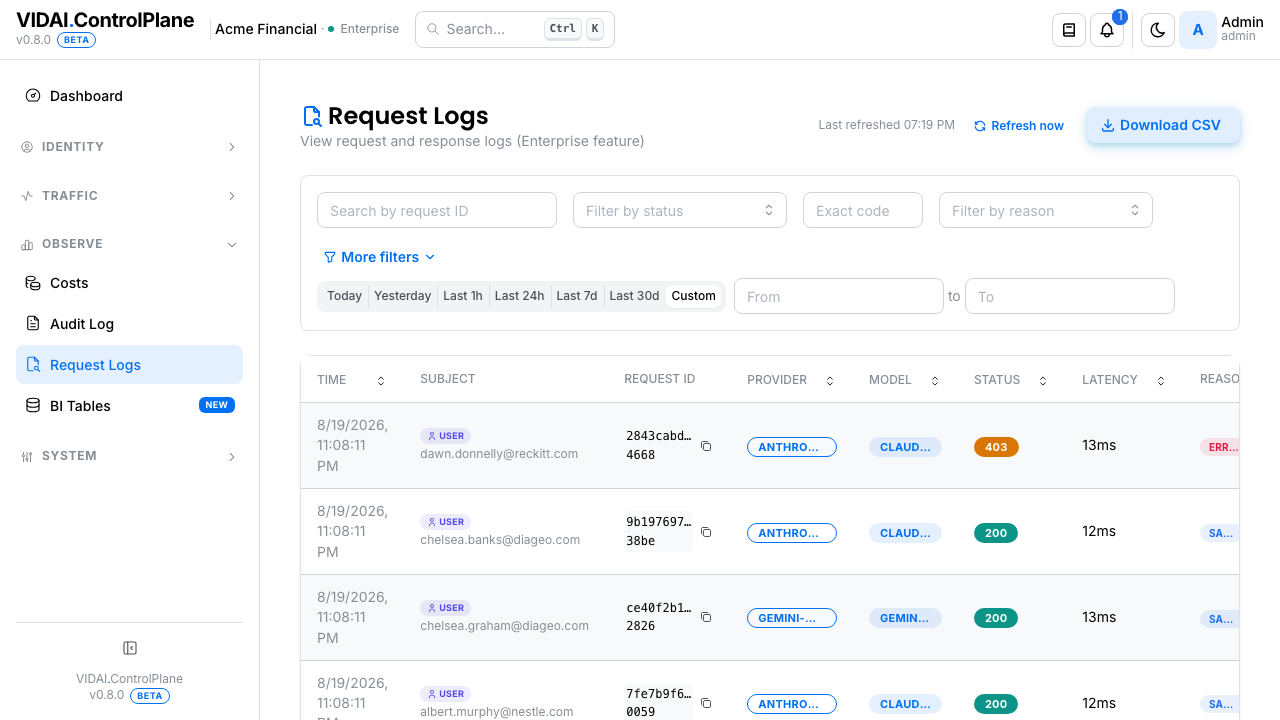
Task: Select Last 30d time range
Action: [634, 296]
